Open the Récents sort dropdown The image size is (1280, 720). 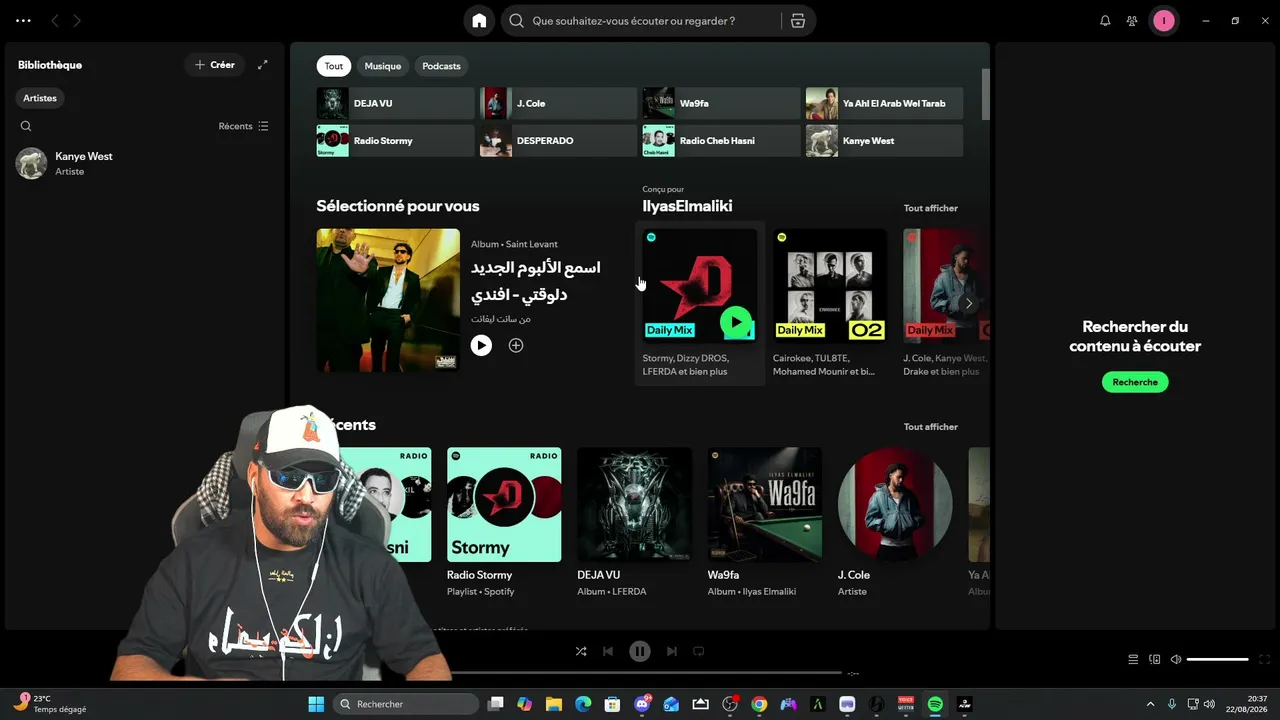pyautogui.click(x=244, y=126)
